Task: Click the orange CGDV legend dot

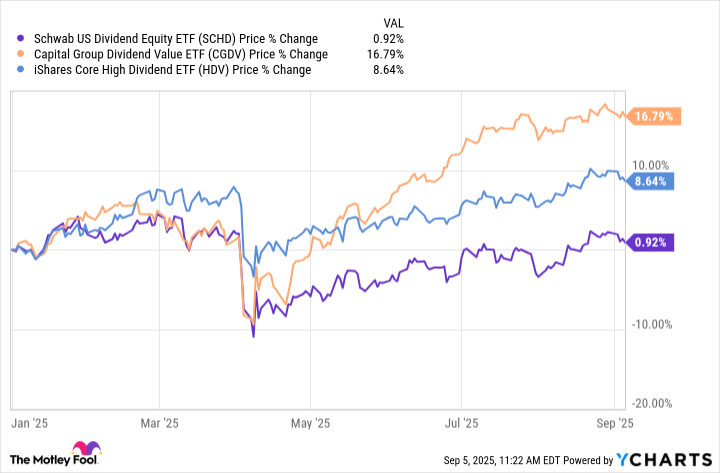Action: [x=20, y=54]
